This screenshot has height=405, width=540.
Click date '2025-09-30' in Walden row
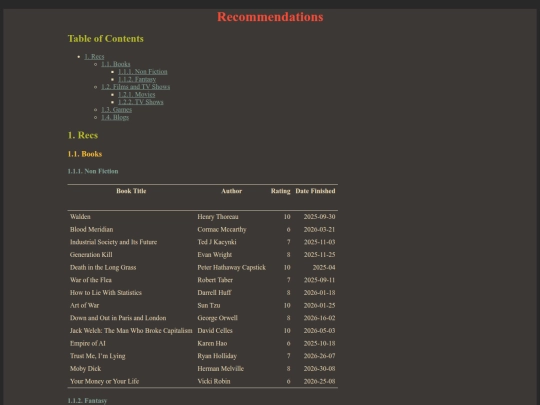click(x=319, y=217)
